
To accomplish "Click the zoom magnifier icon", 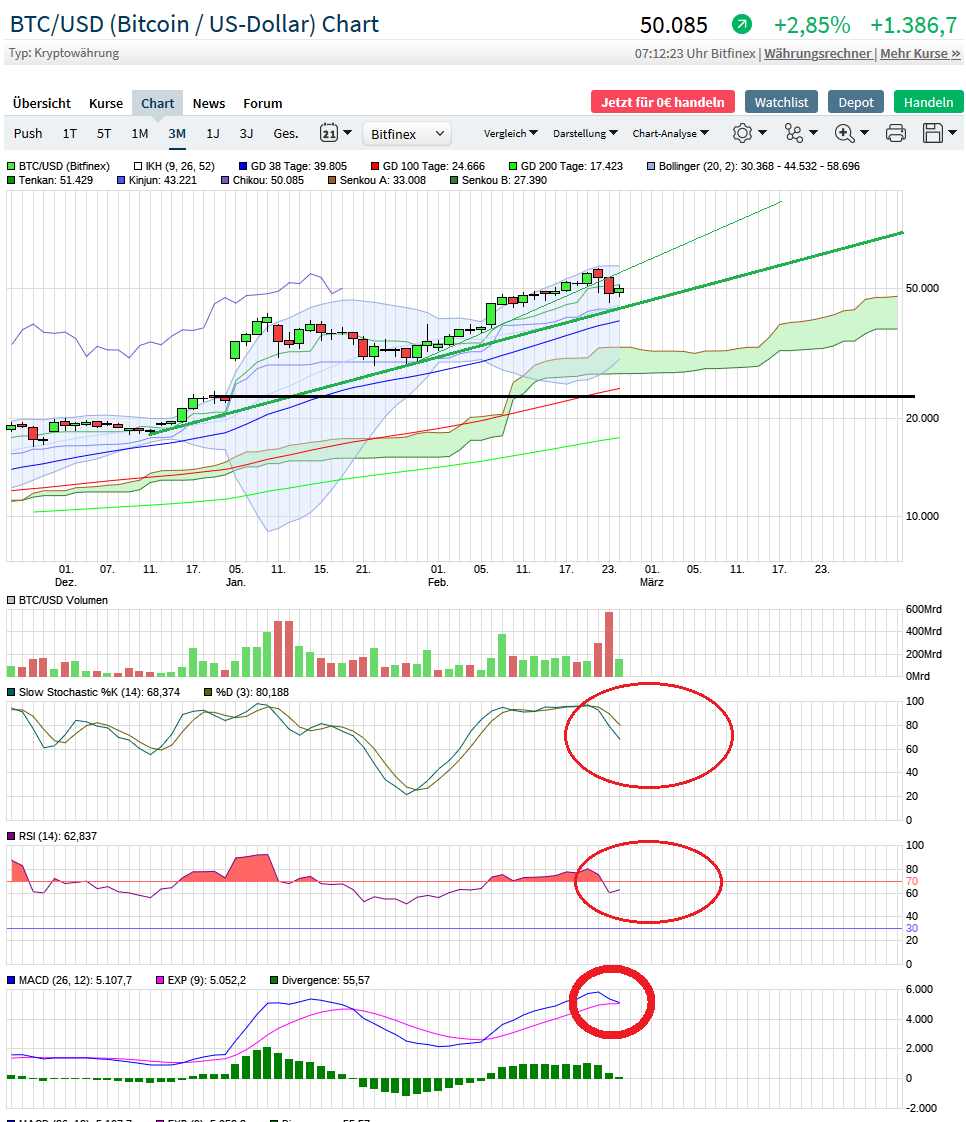I will (845, 133).
